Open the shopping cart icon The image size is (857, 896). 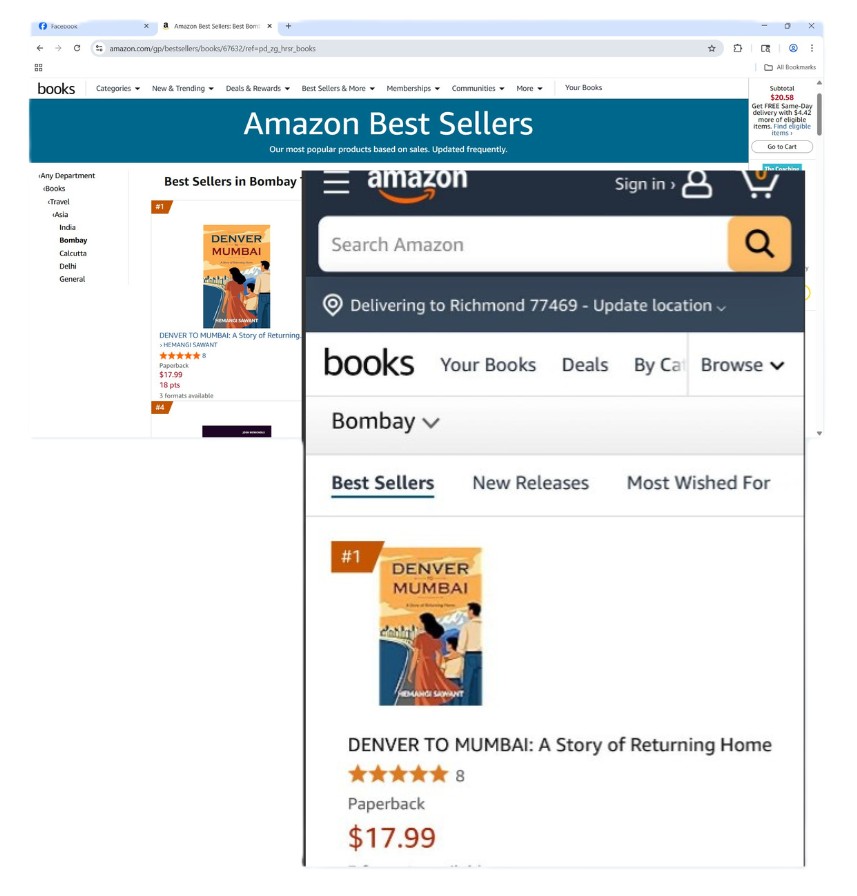coord(760,184)
